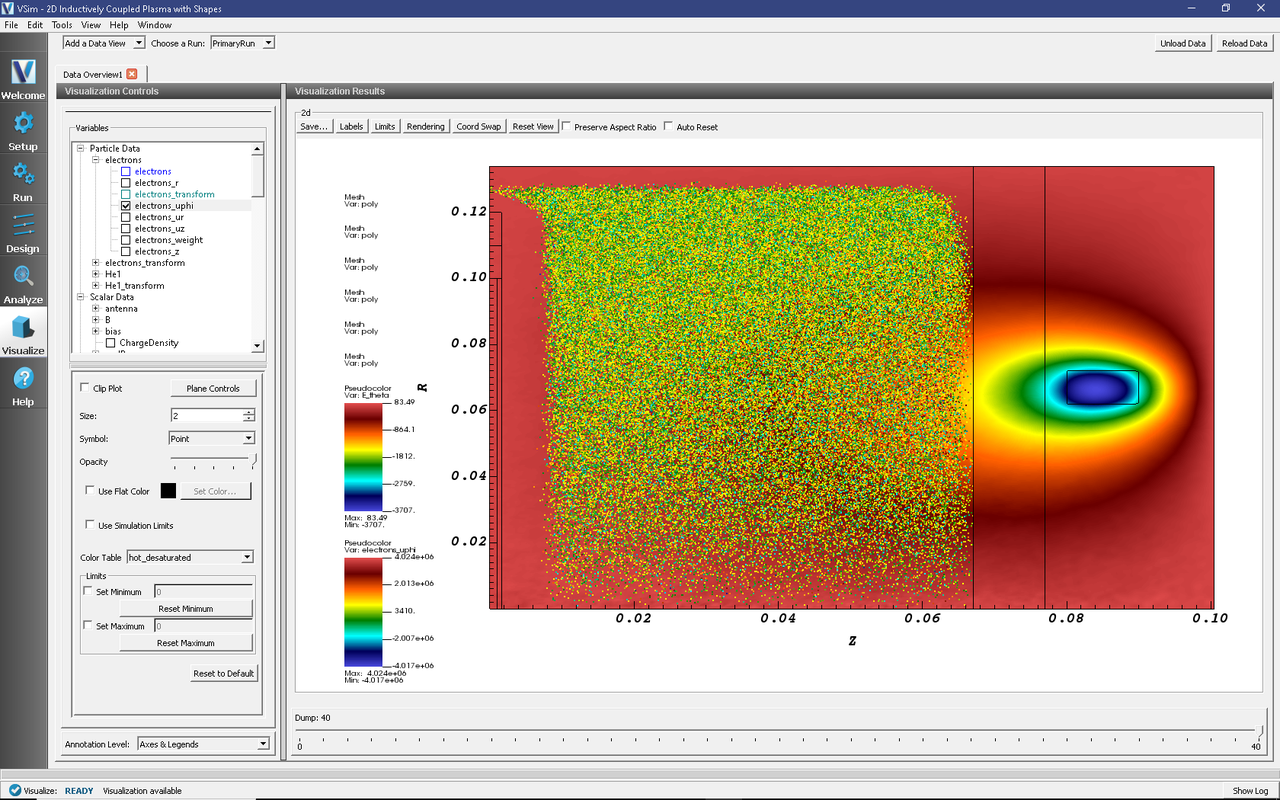The height and width of the screenshot is (800, 1280).
Task: Toggle Use Flat Color checkbox
Action: coord(91,491)
